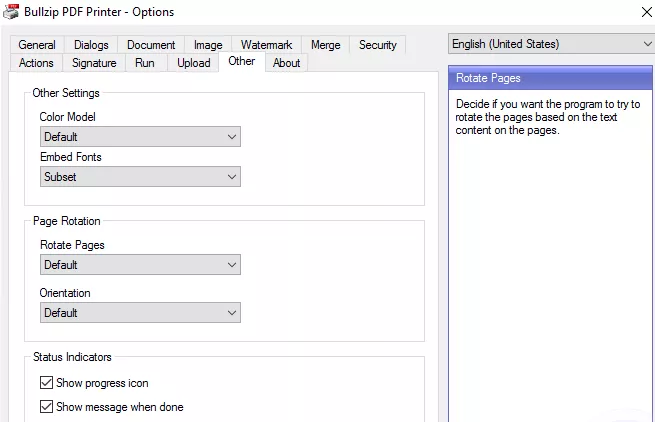Switch to the General tab
The height and width of the screenshot is (422, 655).
pyautogui.click(x=37, y=45)
